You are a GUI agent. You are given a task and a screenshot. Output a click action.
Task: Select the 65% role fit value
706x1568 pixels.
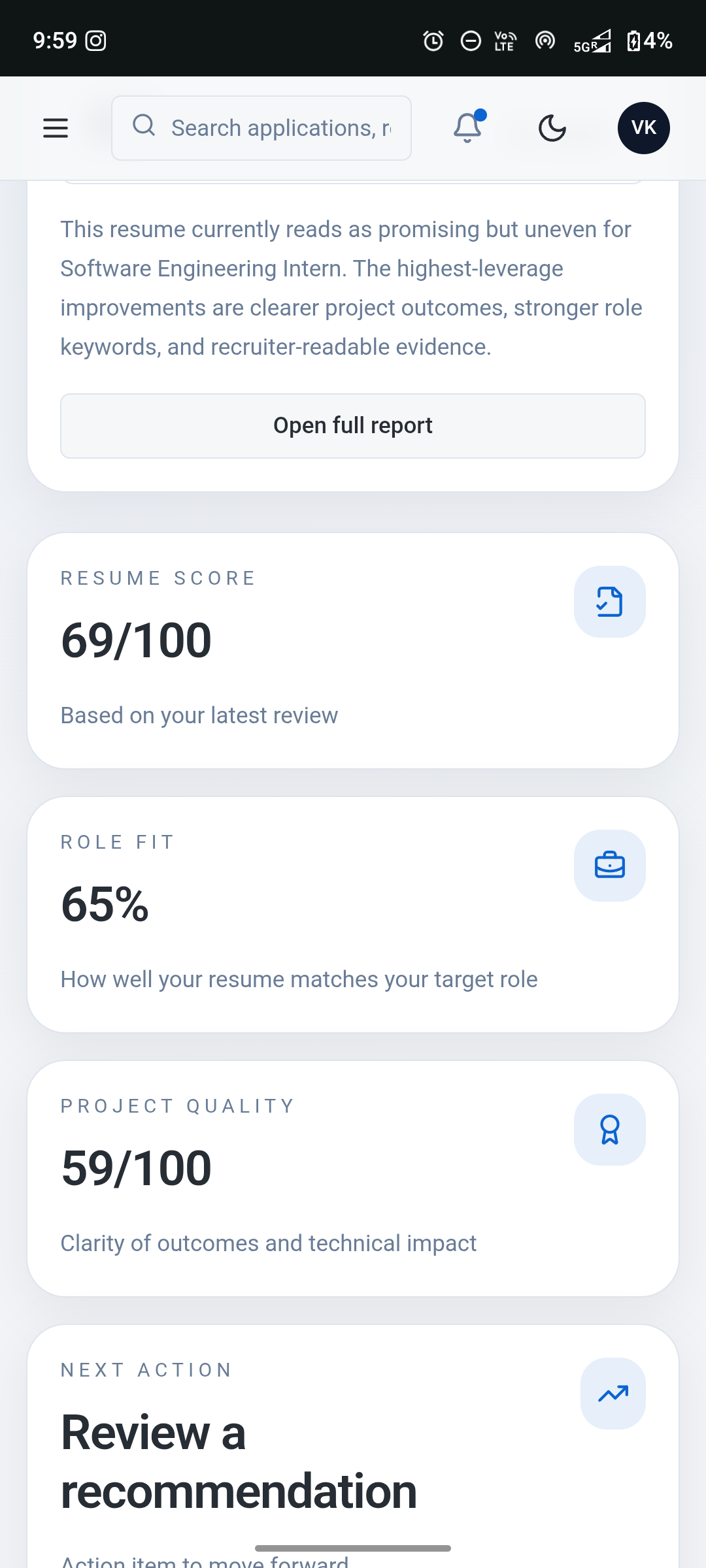[x=105, y=904]
